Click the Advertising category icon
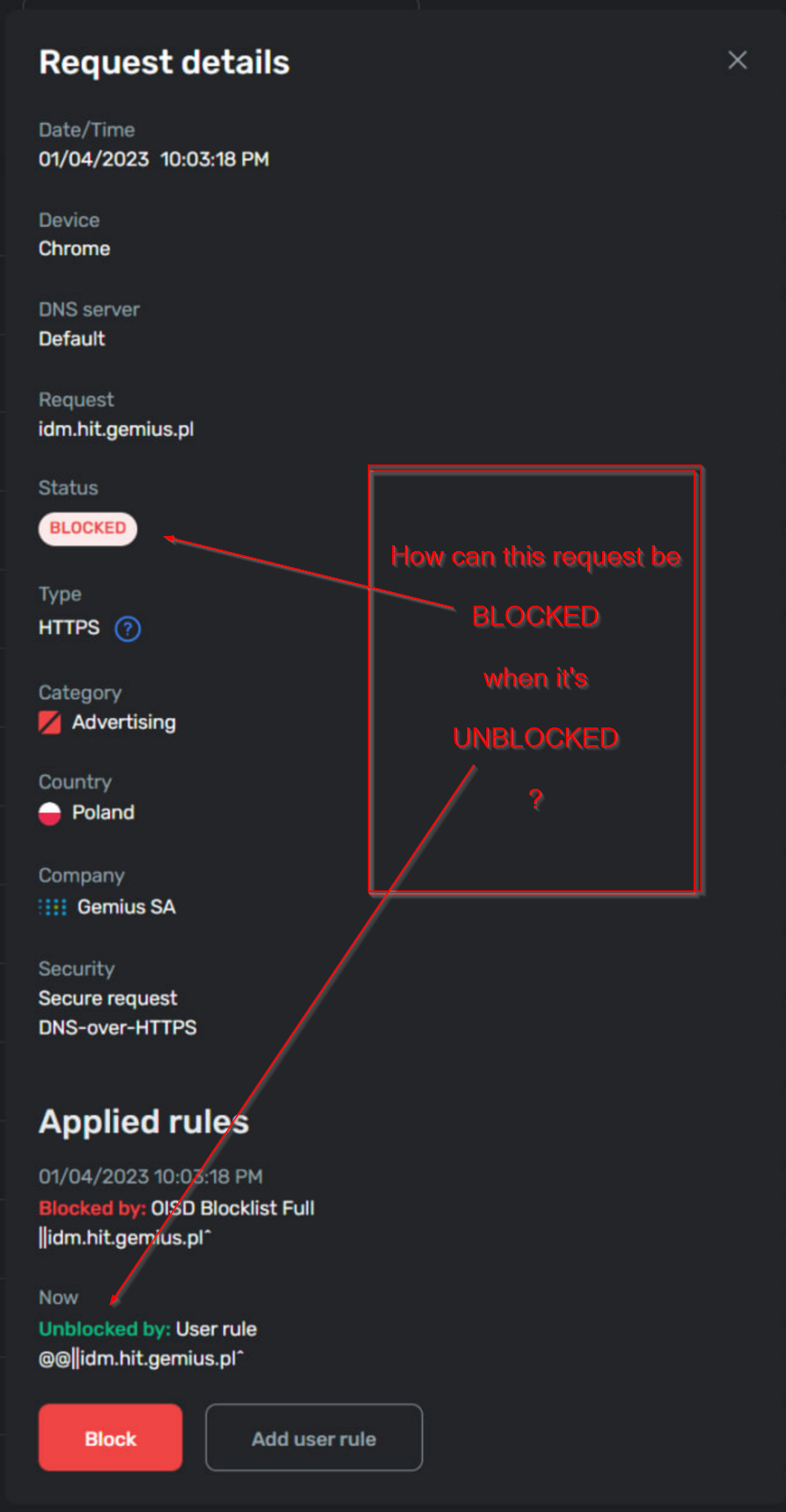The width and height of the screenshot is (786, 1512). [x=50, y=722]
